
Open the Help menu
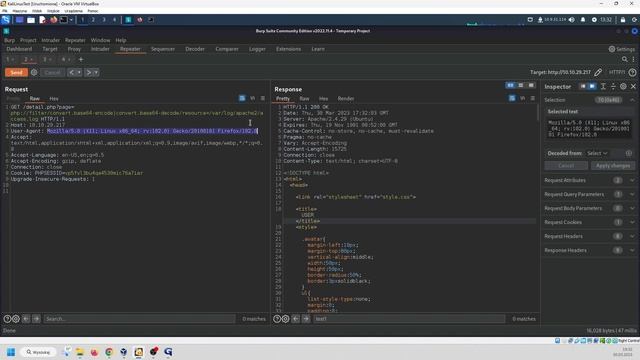coord(121,40)
